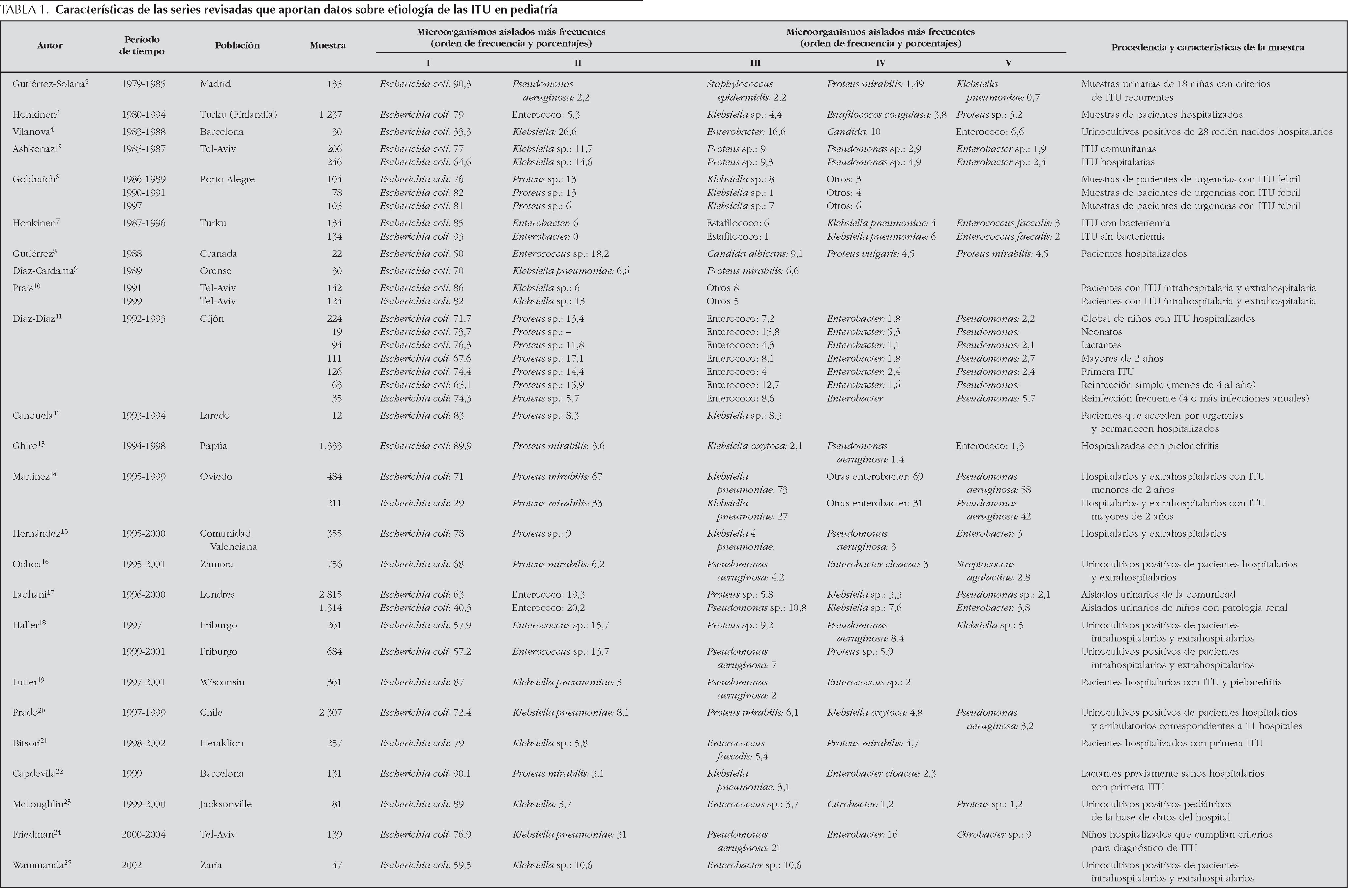Click the text 'Neonatos' in last column
This screenshot has height=888, width=1372.
tap(1101, 332)
